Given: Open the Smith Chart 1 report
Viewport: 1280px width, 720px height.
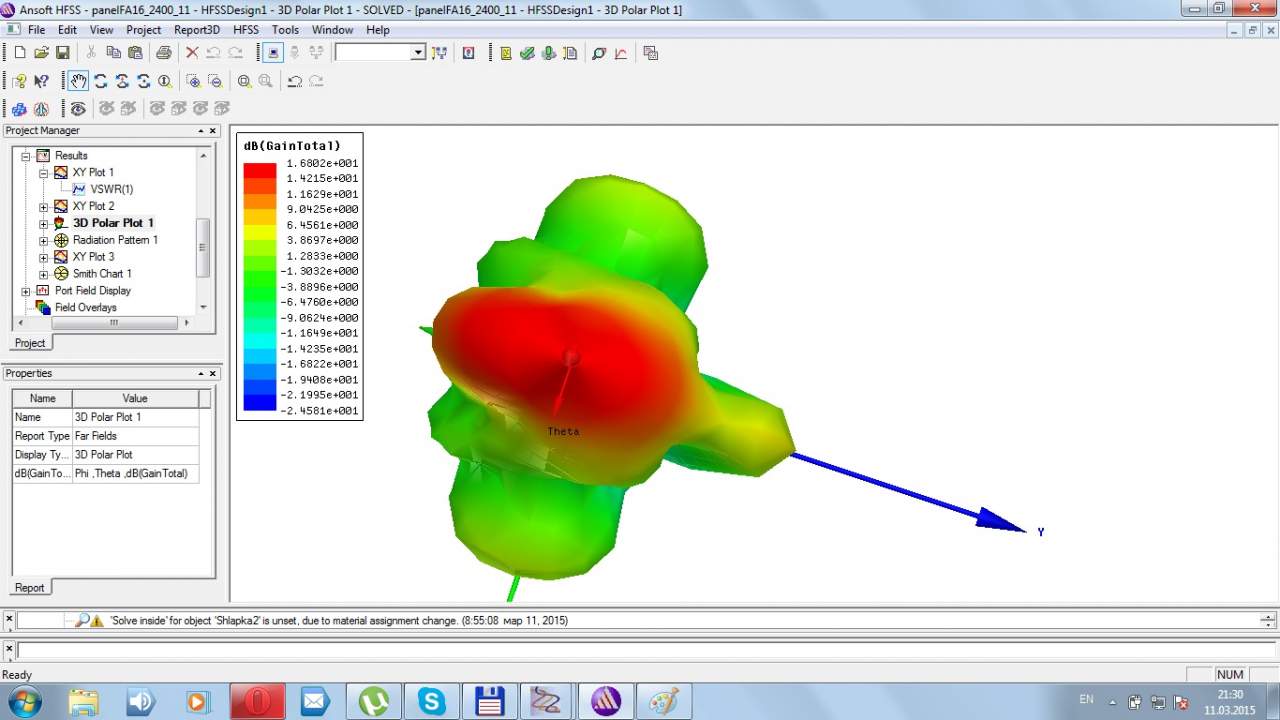Looking at the screenshot, I should [x=101, y=273].
